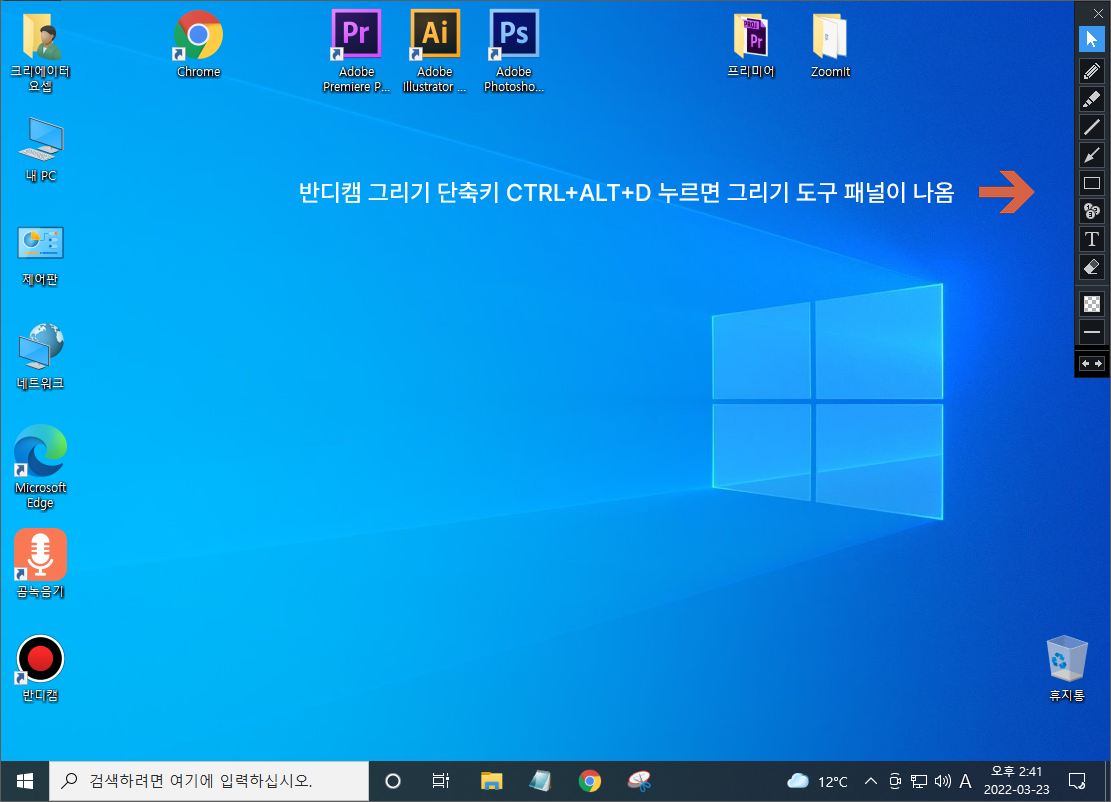Open the Snipping Tool on taskbar
1111x802 pixels.
click(x=639, y=781)
